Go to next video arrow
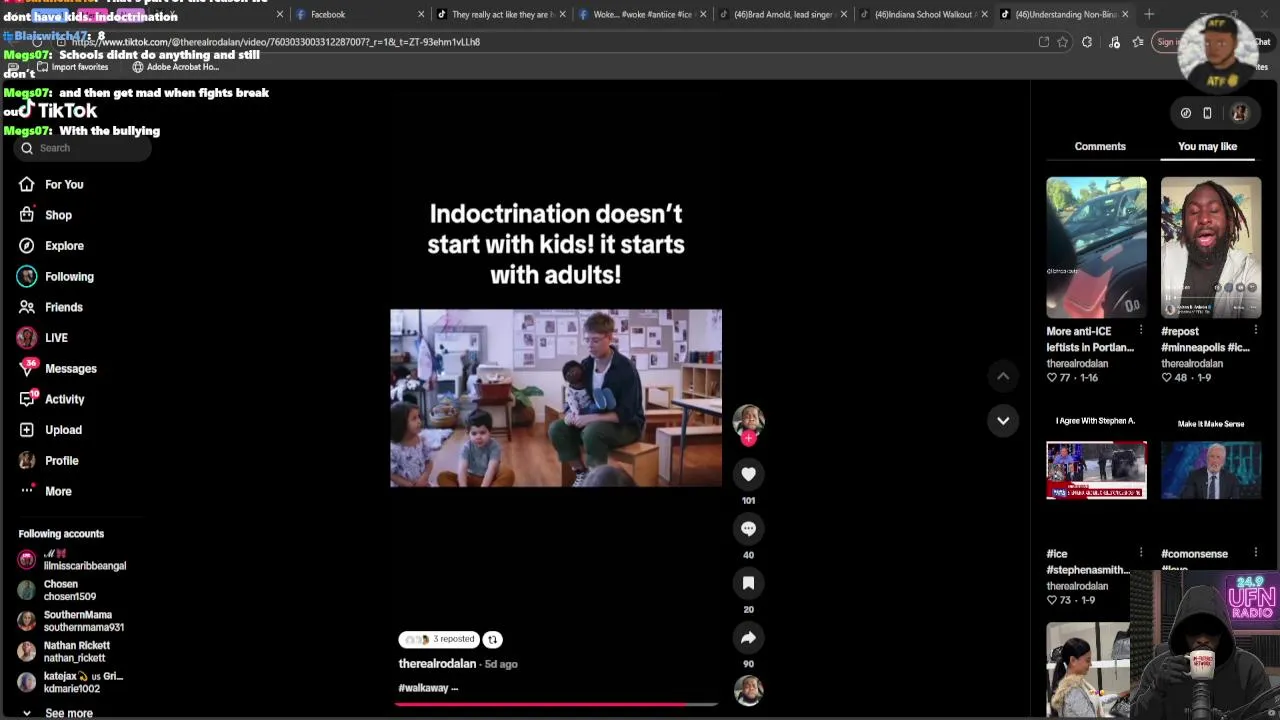 pyautogui.click(x=1003, y=421)
